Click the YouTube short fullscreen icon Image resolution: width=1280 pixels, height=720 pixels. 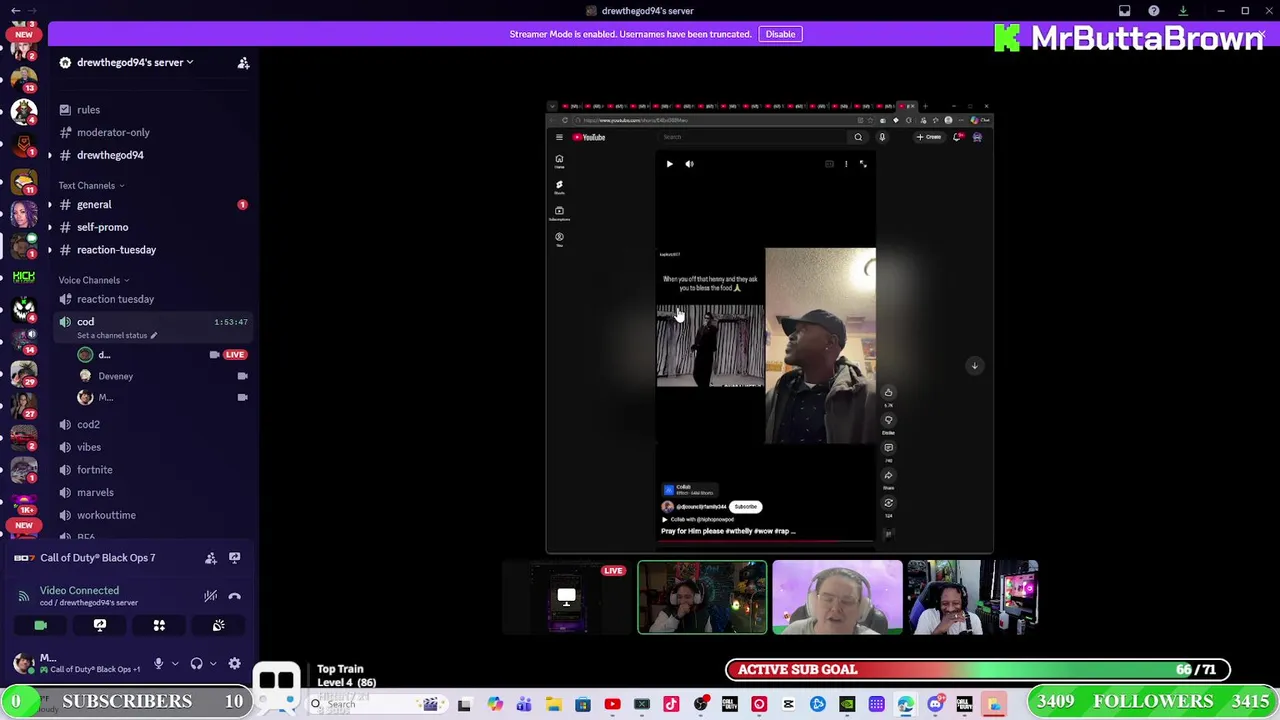click(x=863, y=164)
